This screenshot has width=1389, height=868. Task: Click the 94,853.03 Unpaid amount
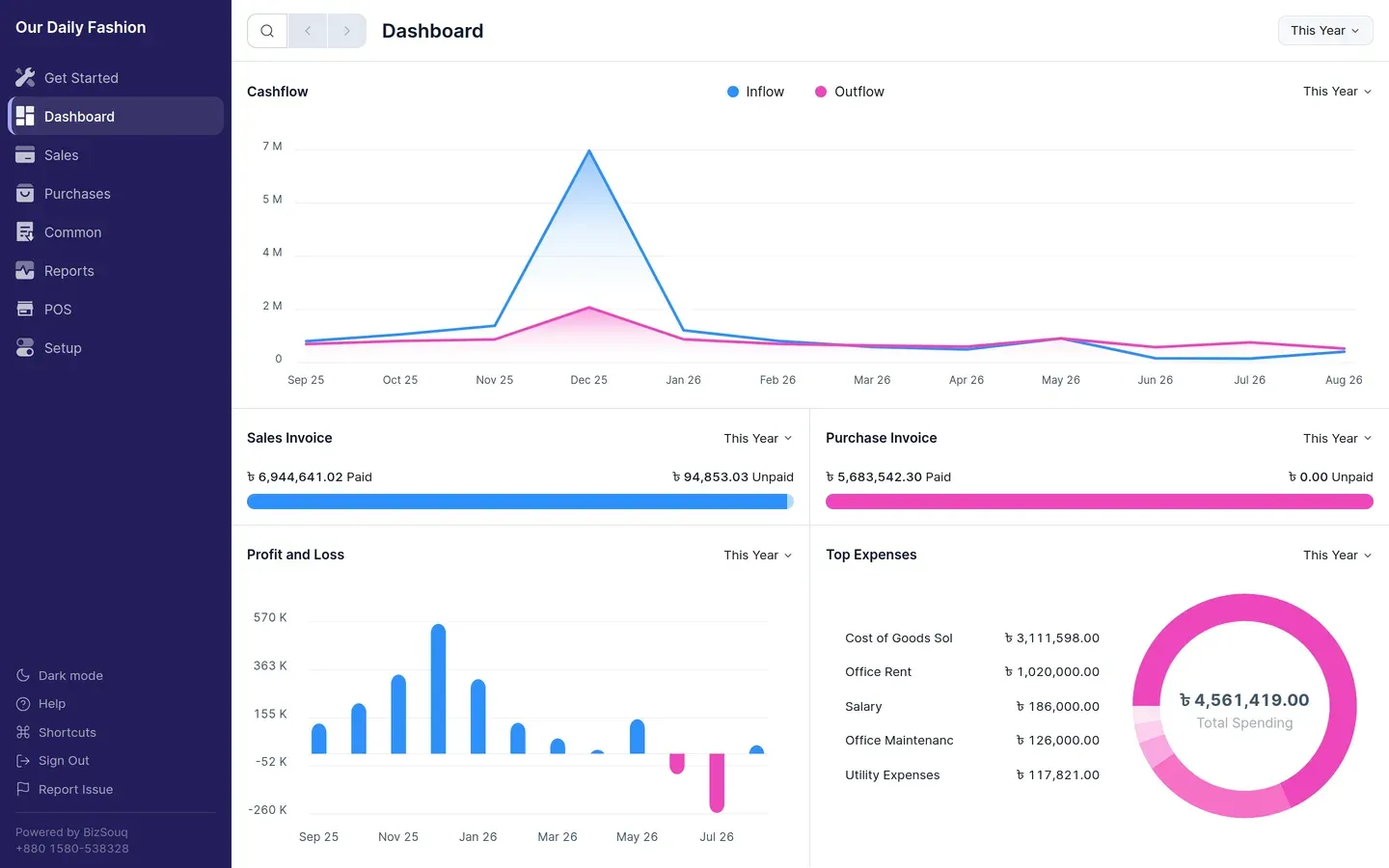733,476
